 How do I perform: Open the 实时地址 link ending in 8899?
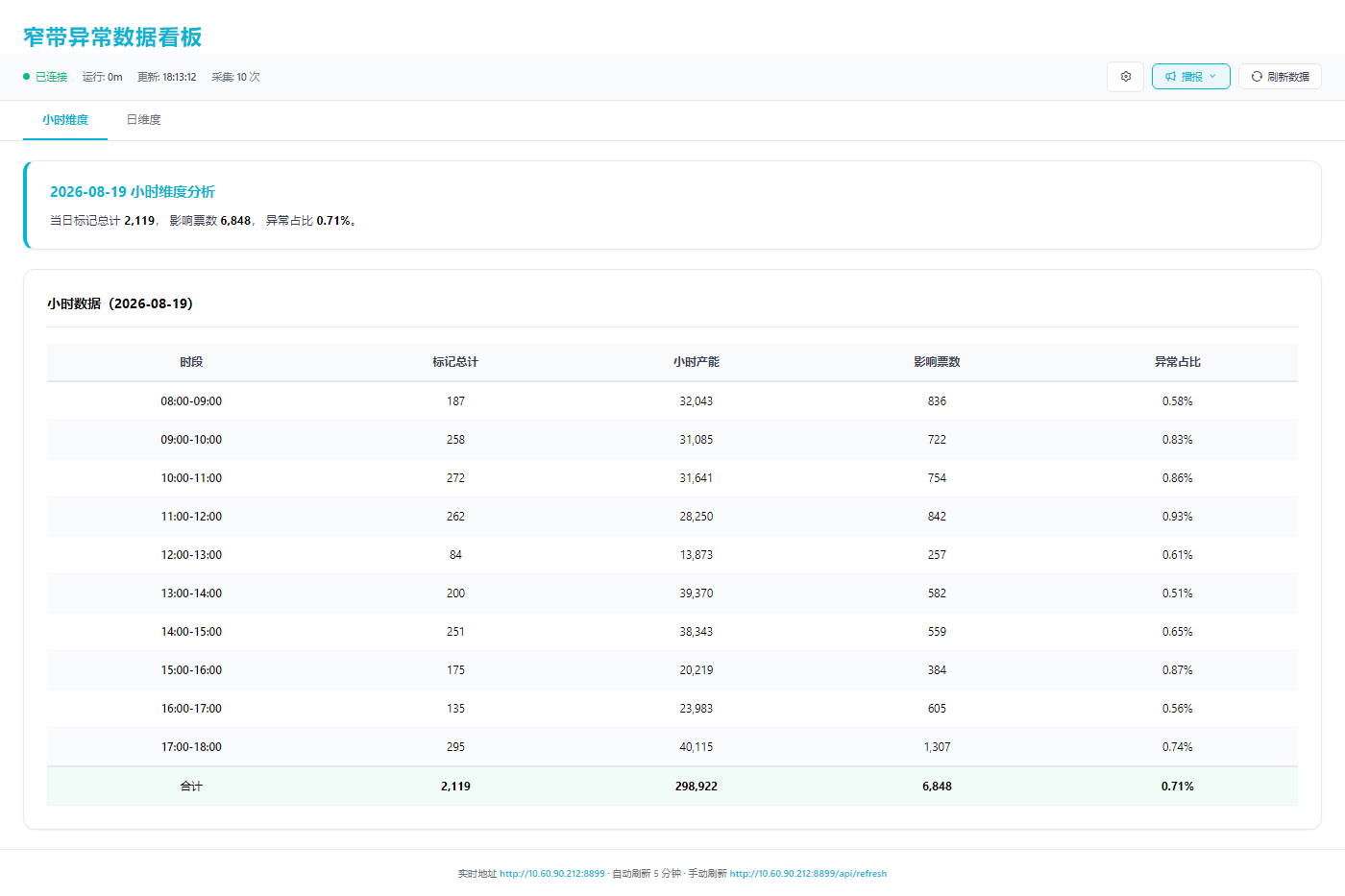tap(552, 874)
